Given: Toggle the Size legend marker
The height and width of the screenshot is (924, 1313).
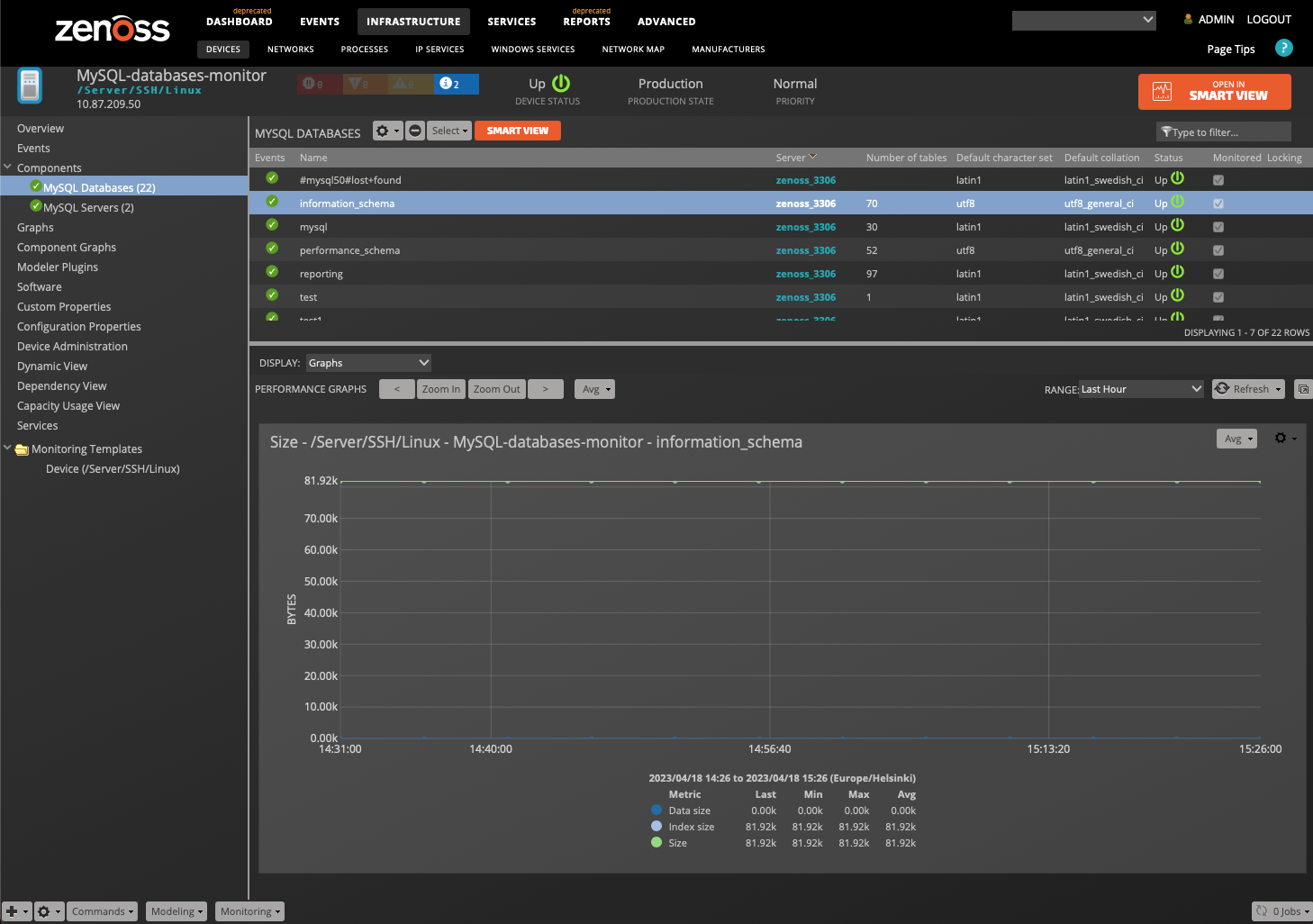Looking at the screenshot, I should (656, 842).
